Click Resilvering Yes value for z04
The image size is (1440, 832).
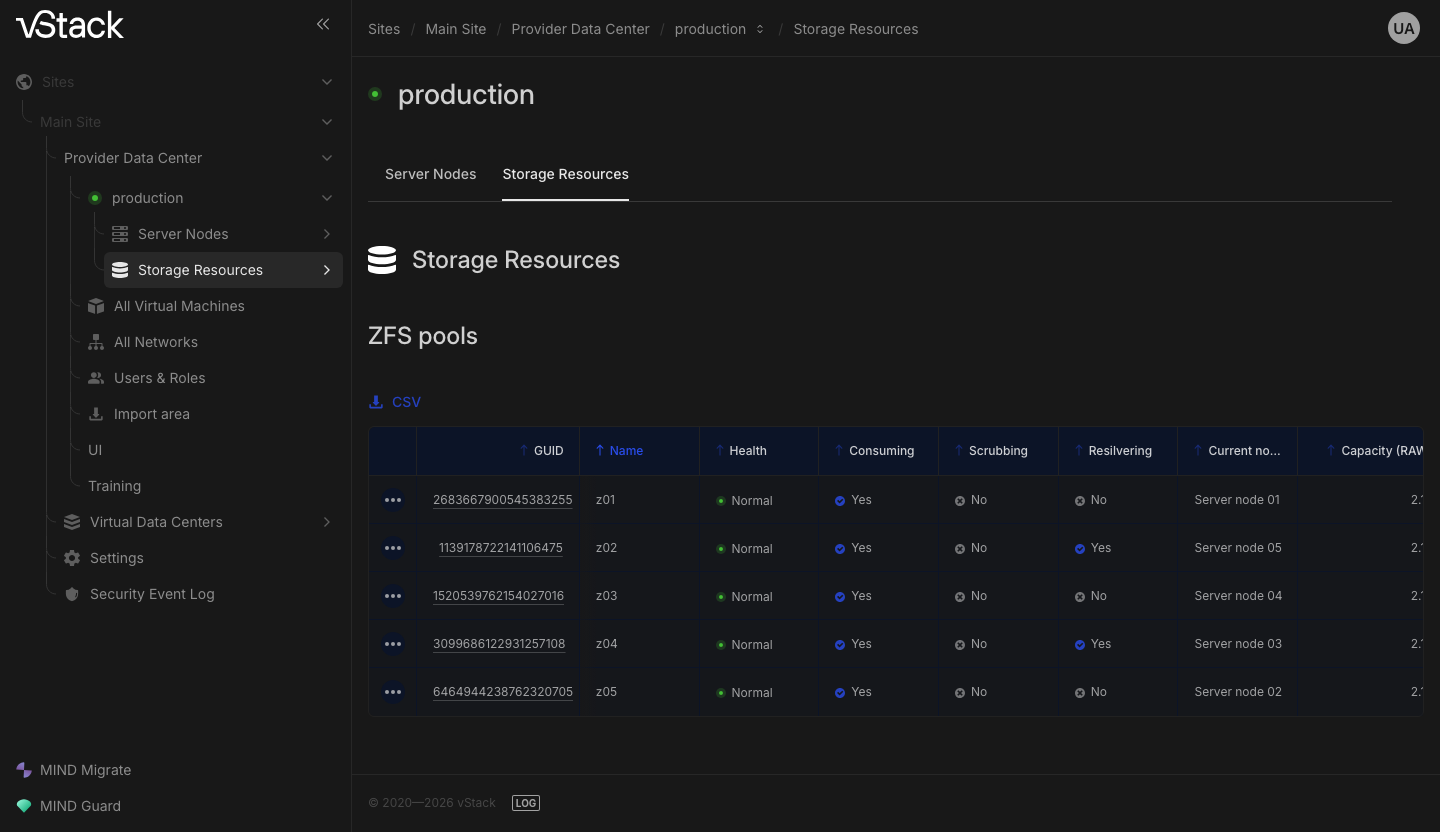pyautogui.click(x=1093, y=644)
